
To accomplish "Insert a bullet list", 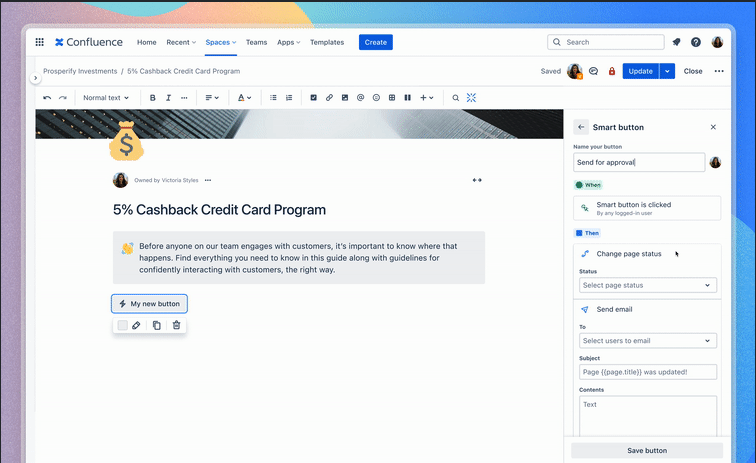I will point(273,97).
